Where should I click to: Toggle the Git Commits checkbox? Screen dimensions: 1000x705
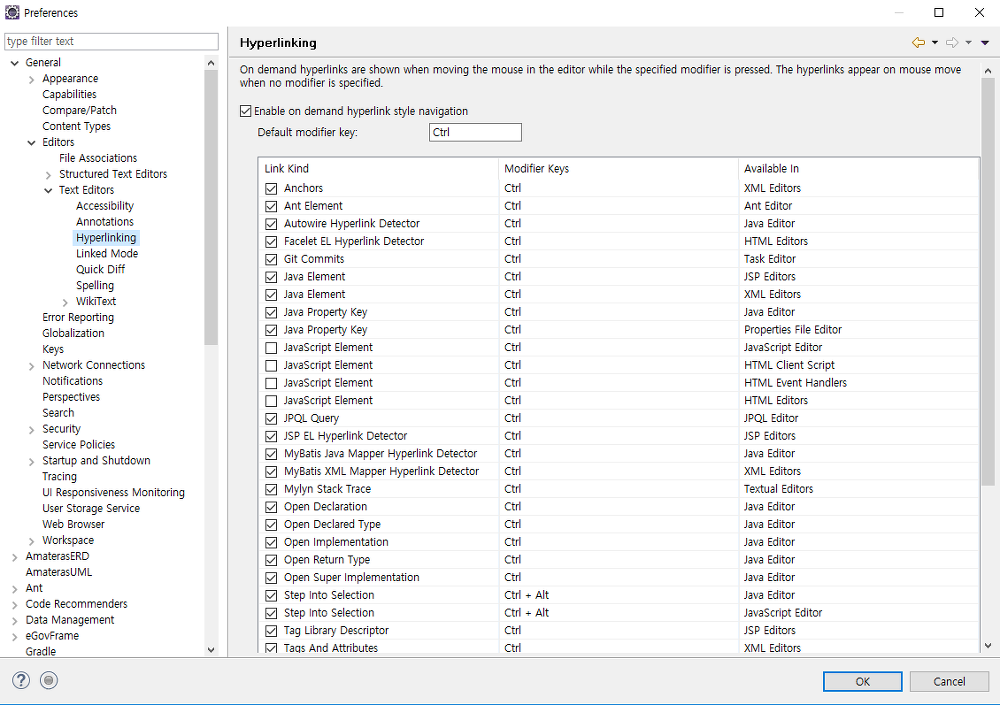(x=271, y=260)
